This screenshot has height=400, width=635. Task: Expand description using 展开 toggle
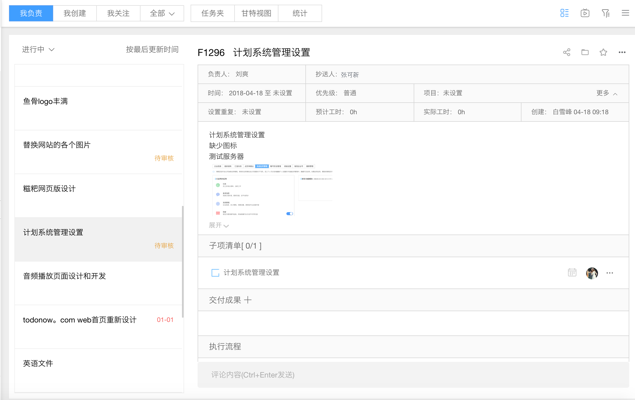tap(219, 225)
